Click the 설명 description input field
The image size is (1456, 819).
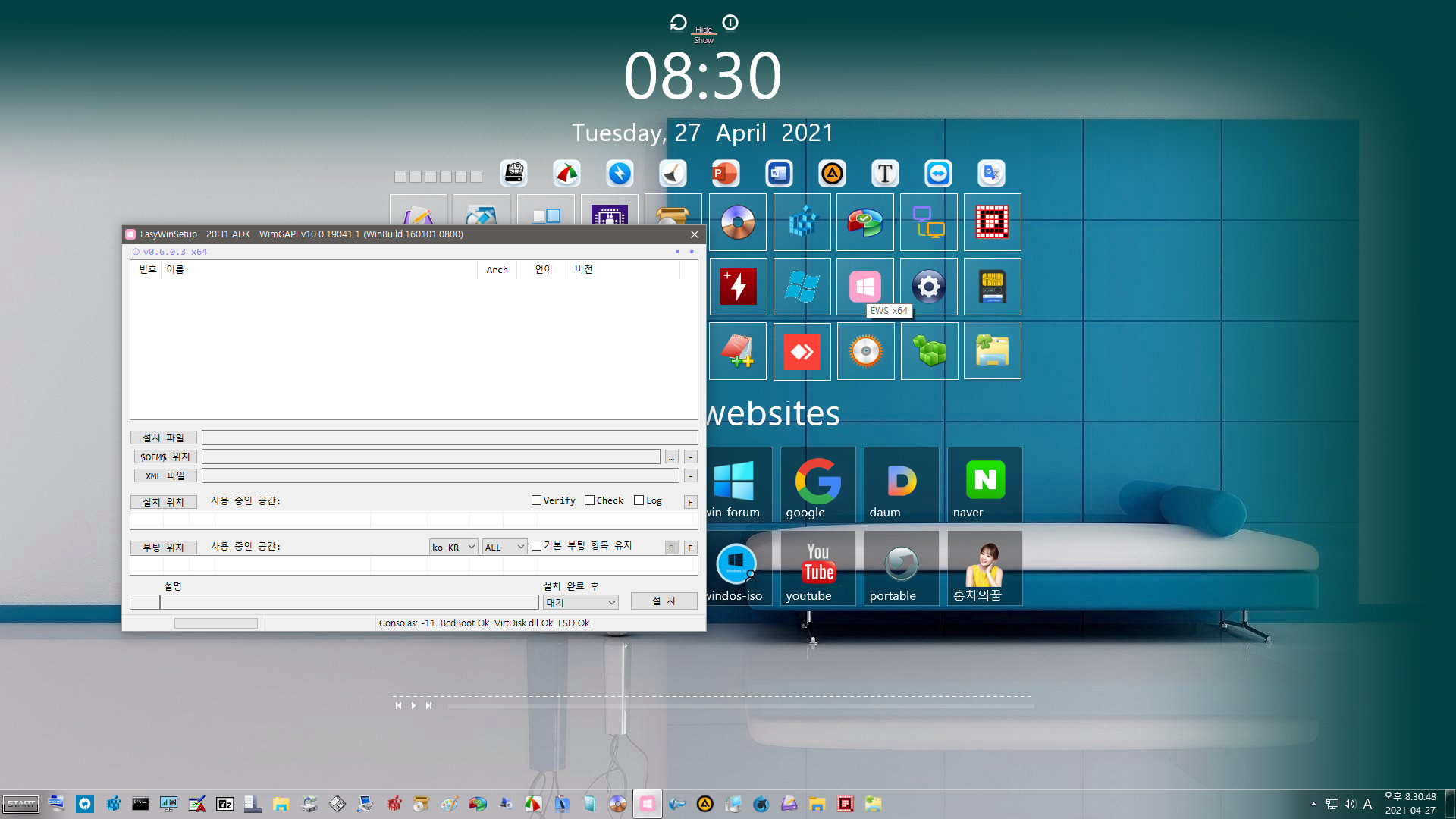coord(349,602)
